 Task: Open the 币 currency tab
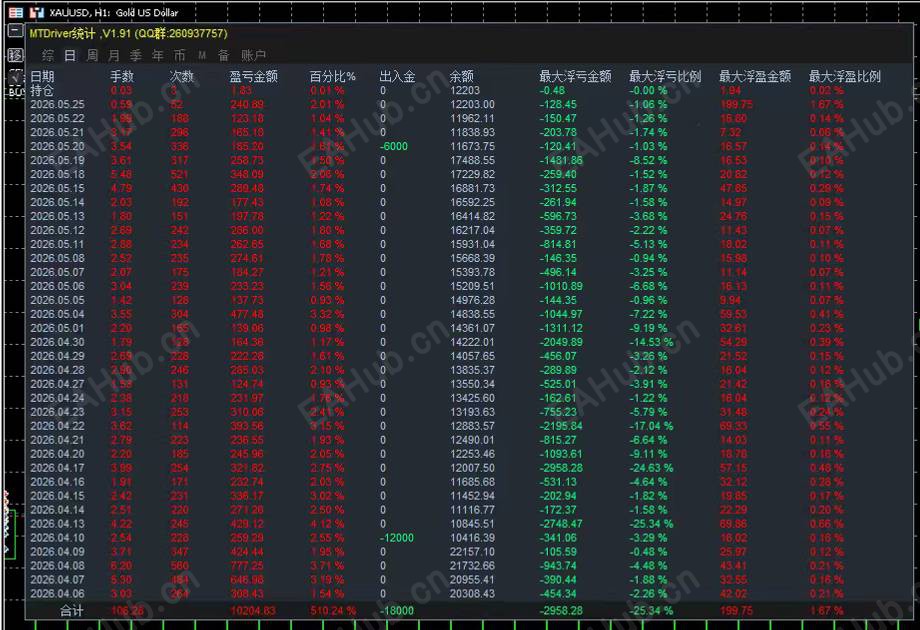[180, 55]
